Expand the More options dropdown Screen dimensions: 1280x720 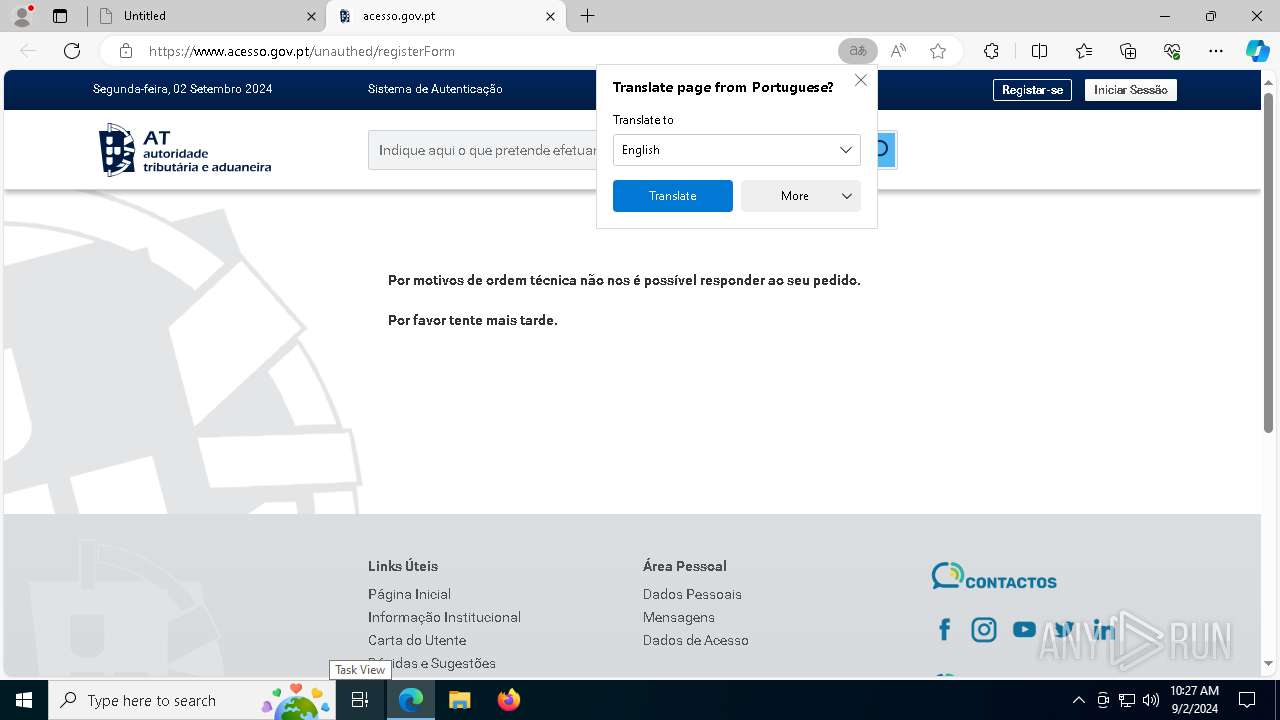800,196
